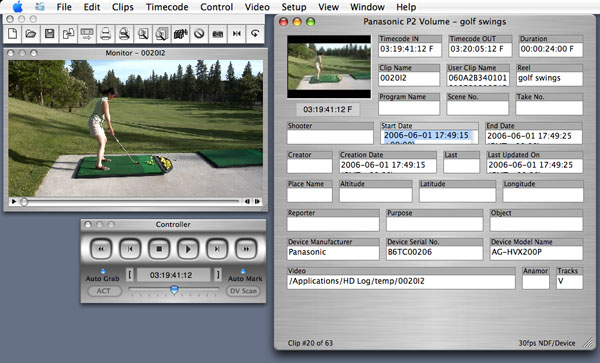Click the Shooter input field
The width and height of the screenshot is (600, 363).
pos(330,137)
